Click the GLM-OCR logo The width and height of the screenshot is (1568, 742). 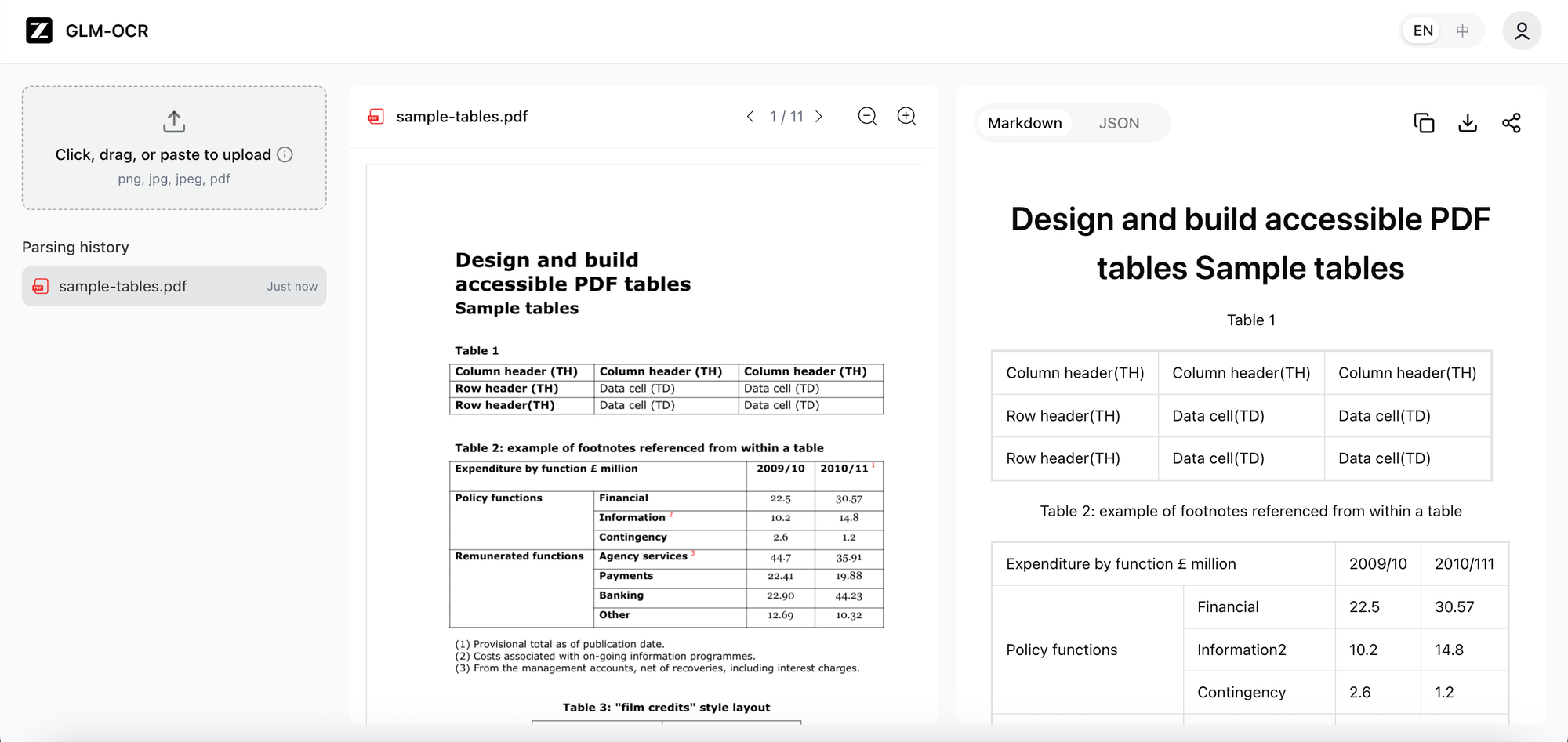tap(39, 31)
